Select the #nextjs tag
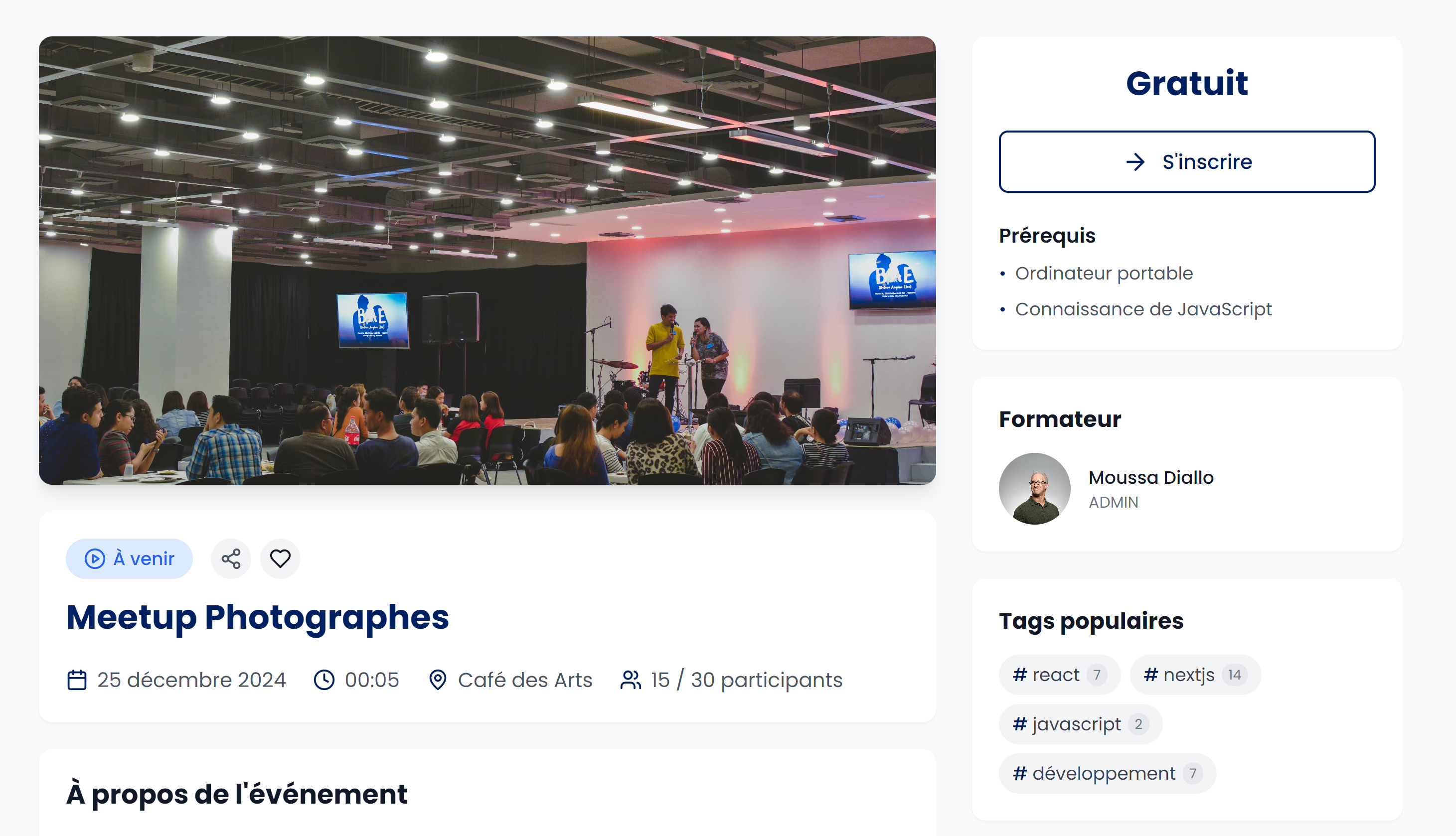This screenshot has width=1456, height=836. pos(1194,675)
